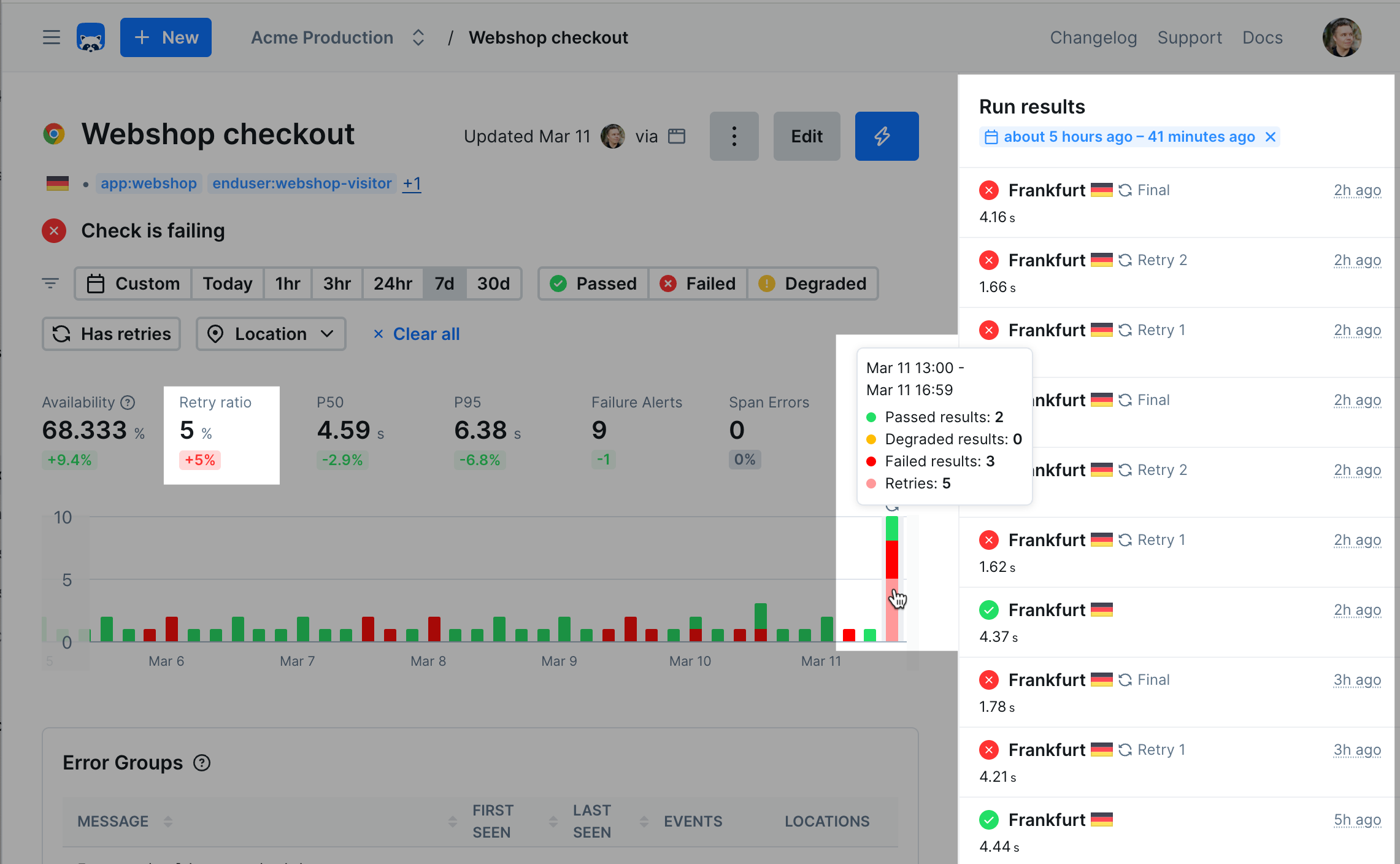
Task: Toggle the Passed results filter
Action: pos(593,283)
